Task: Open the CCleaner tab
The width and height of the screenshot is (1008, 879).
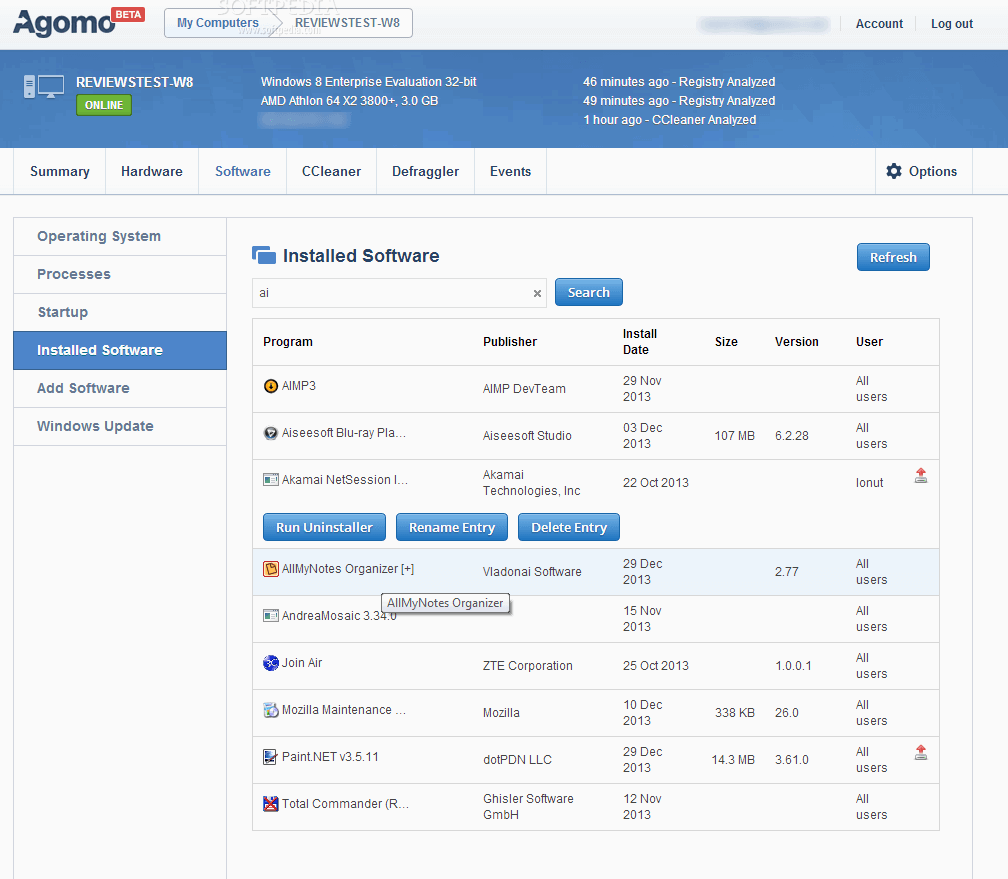Action: [331, 171]
